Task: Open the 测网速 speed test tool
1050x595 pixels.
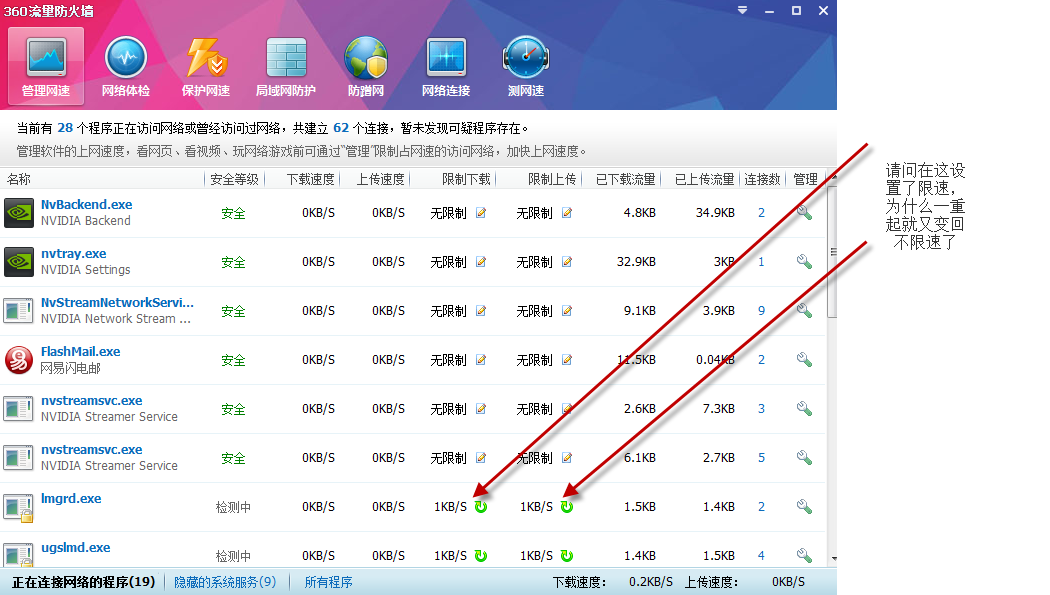Action: click(x=526, y=66)
